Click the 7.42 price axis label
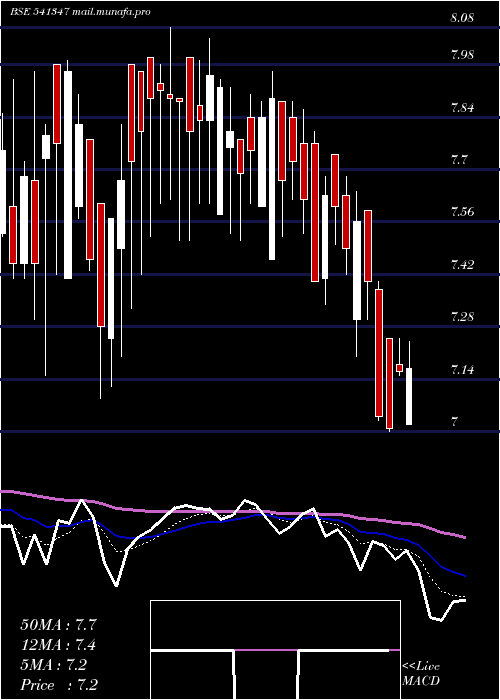This screenshot has height=700, width=500. [462, 264]
